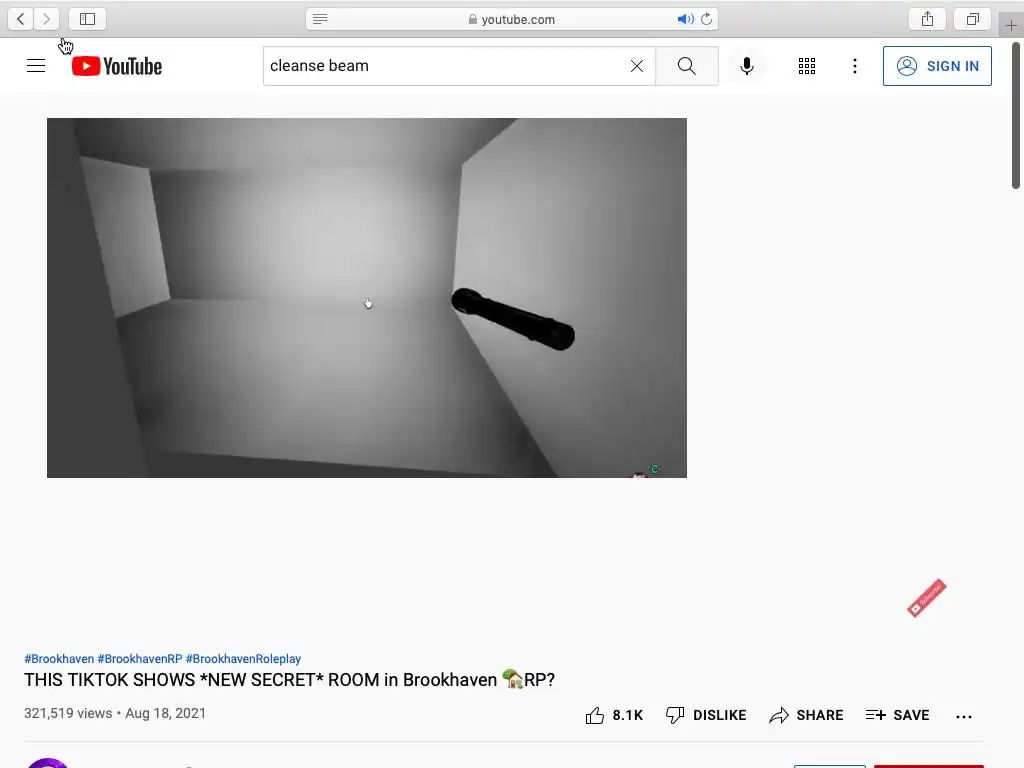Go to the YouTube home logo
This screenshot has height=768, width=1024.
click(x=117, y=66)
